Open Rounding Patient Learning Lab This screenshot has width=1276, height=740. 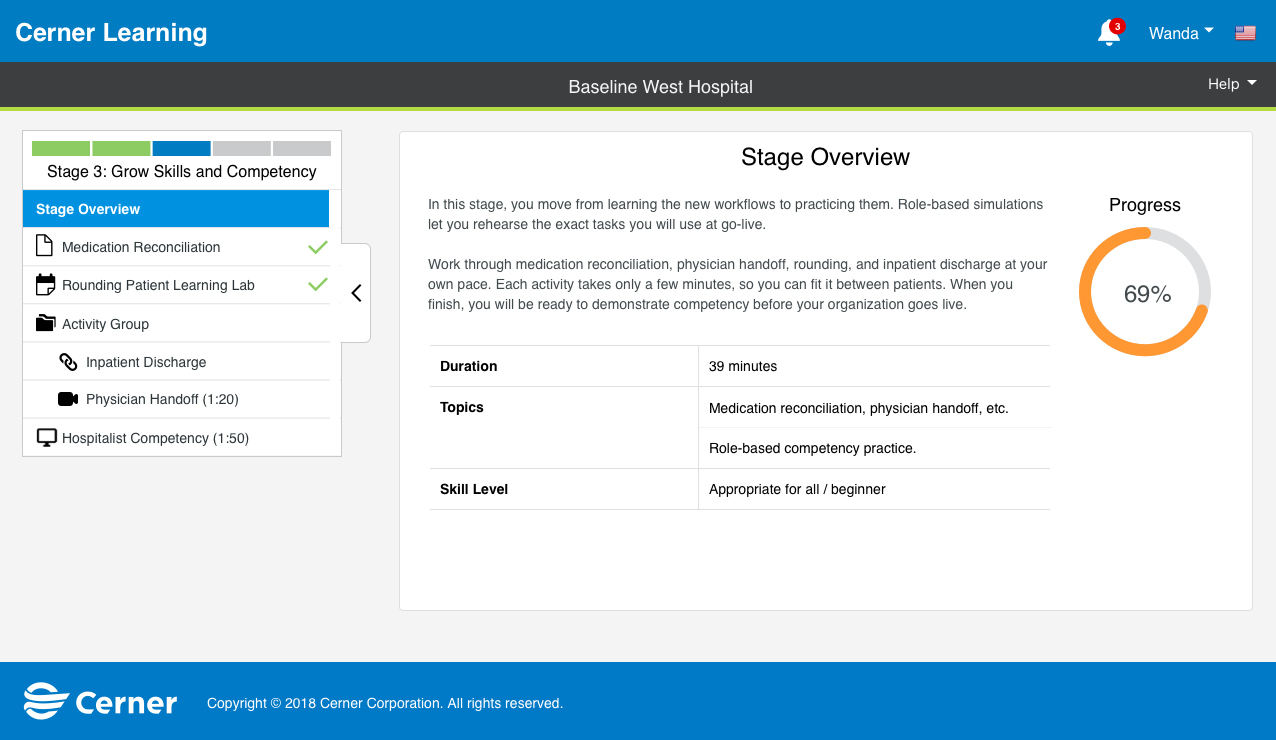(x=176, y=285)
